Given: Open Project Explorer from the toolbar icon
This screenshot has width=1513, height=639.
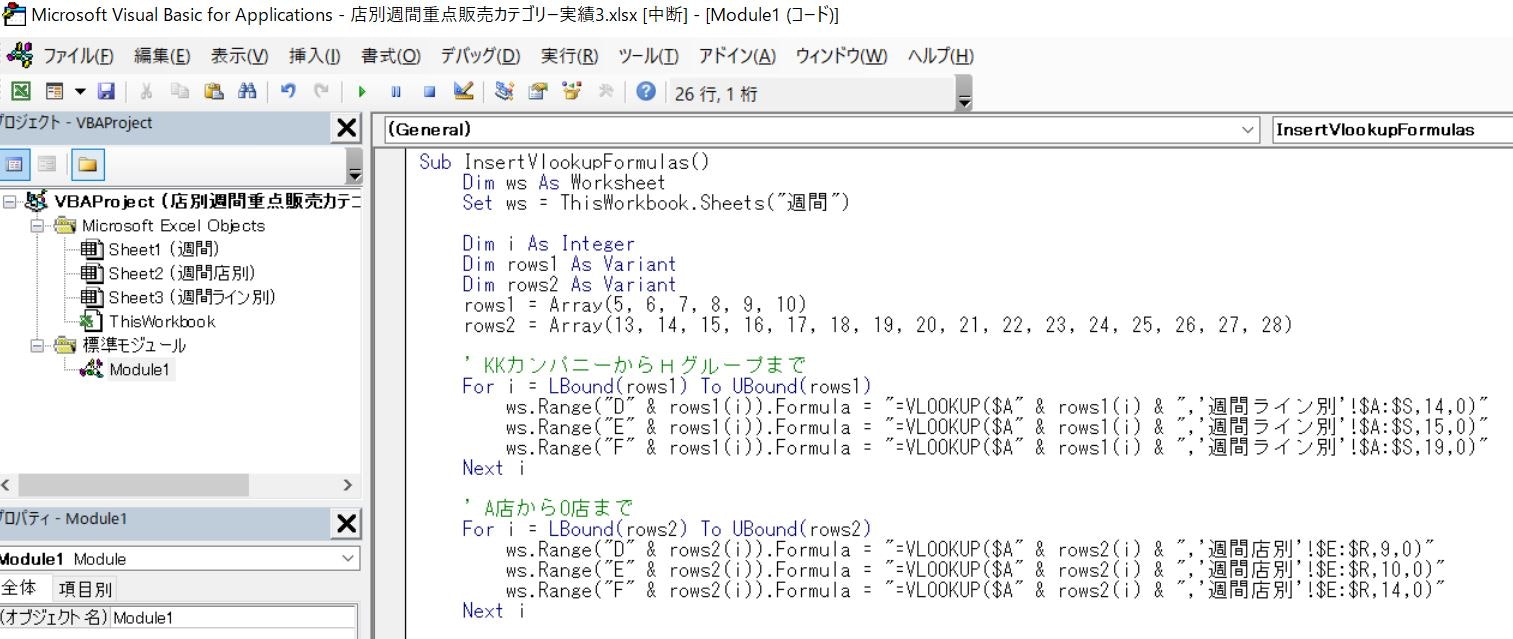Looking at the screenshot, I should coord(505,92).
